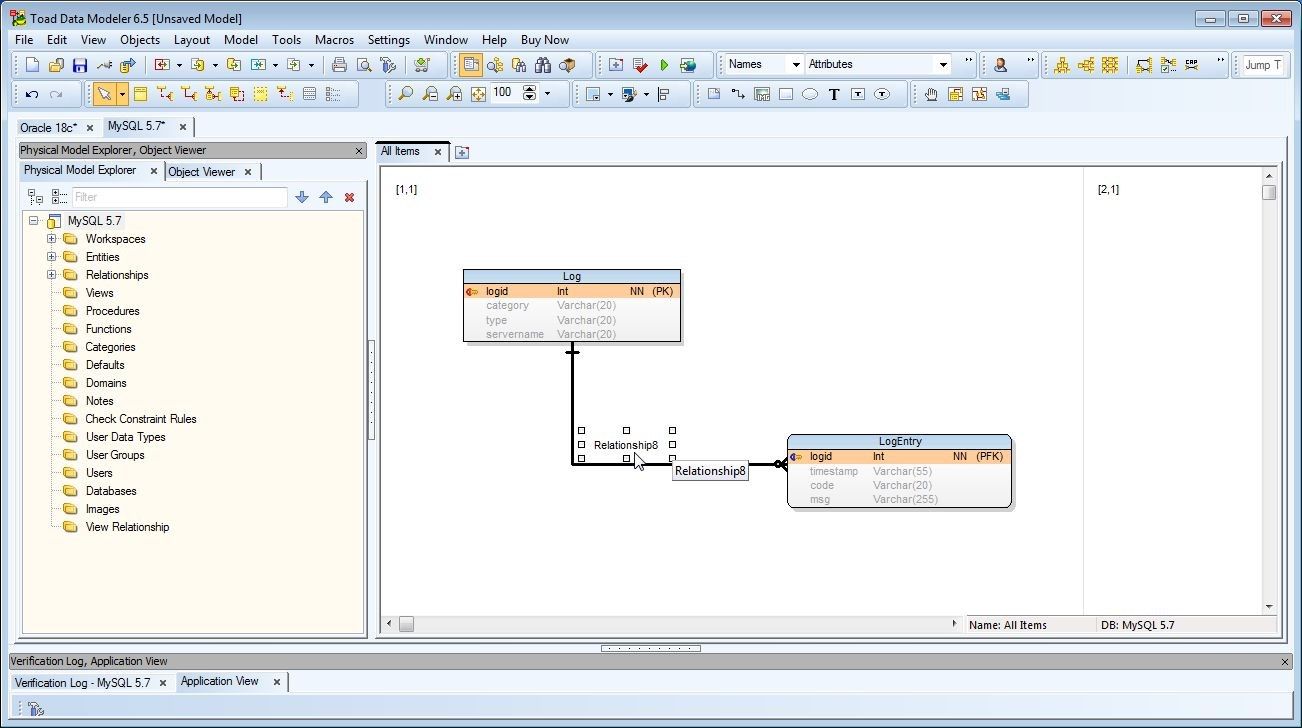
Task: Select the Hand panning tool
Action: (930, 93)
